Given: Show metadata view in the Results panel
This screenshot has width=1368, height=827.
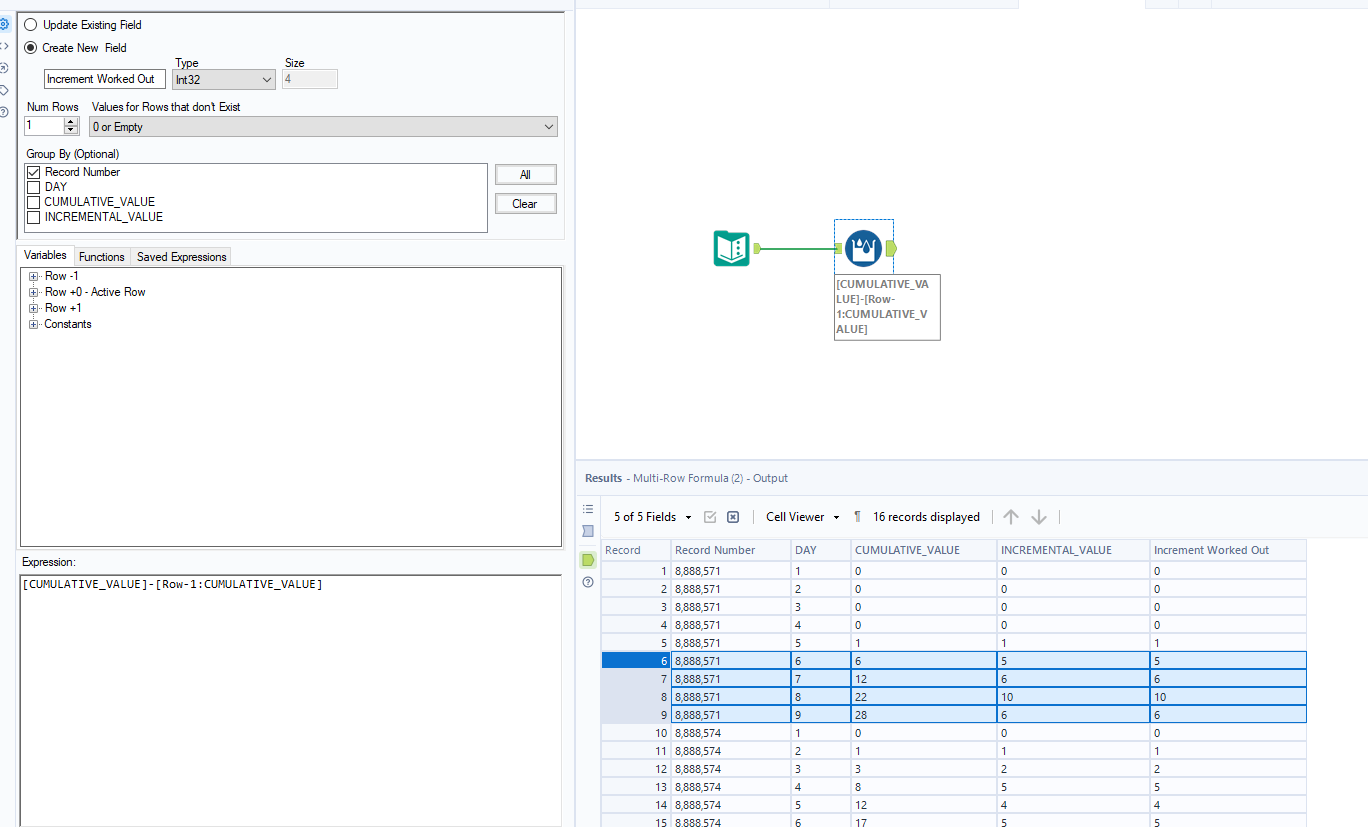Looking at the screenshot, I should click(588, 530).
